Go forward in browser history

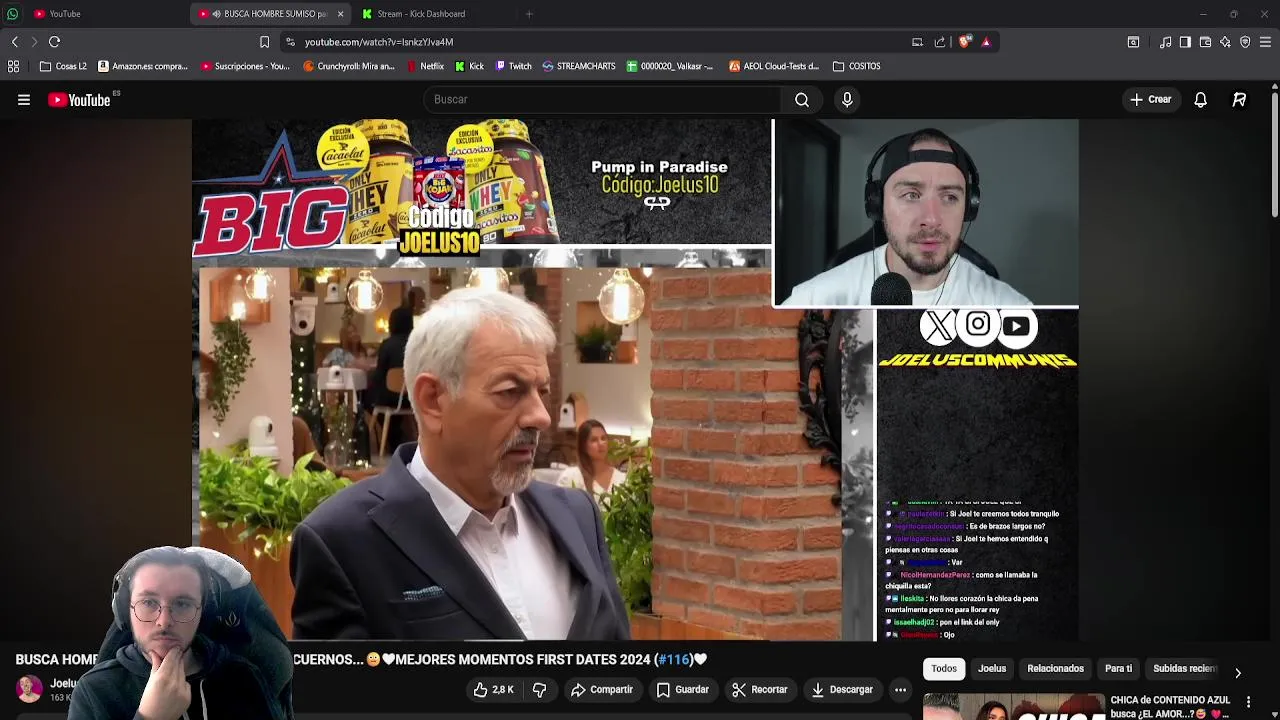[x=34, y=42]
